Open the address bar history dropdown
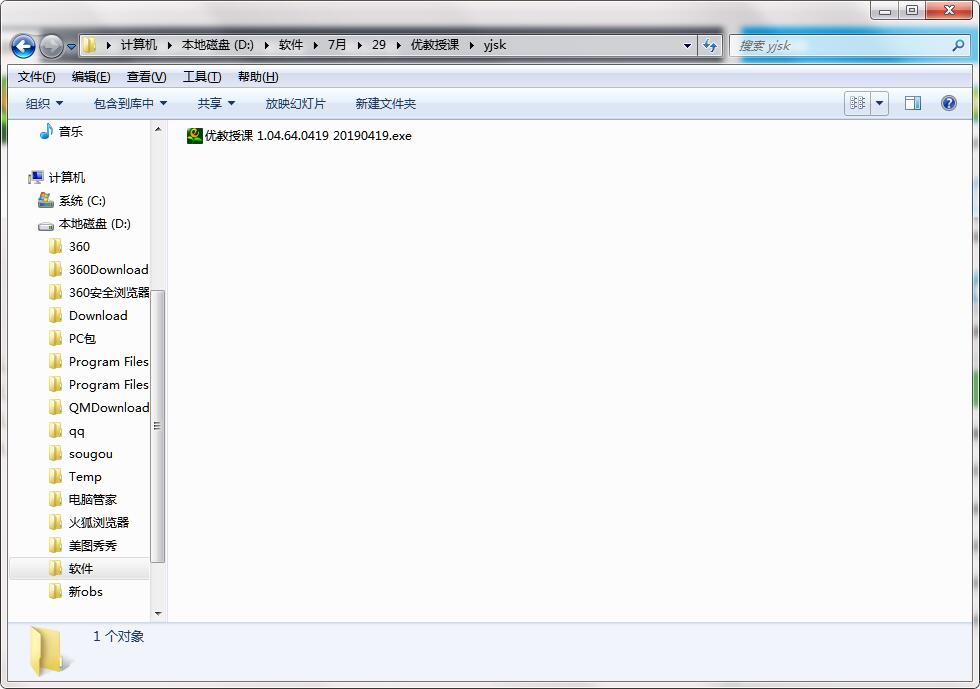This screenshot has width=980, height=689. pyautogui.click(x=688, y=46)
